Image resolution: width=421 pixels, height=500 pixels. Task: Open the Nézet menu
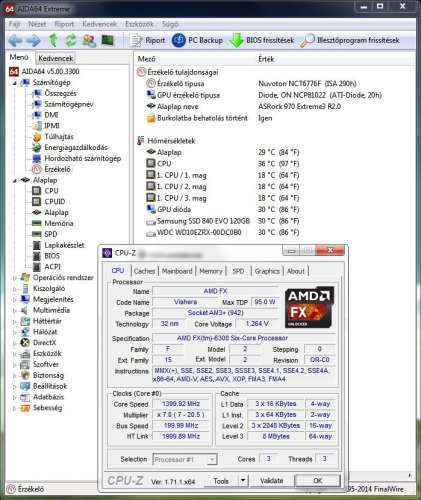tap(37, 24)
